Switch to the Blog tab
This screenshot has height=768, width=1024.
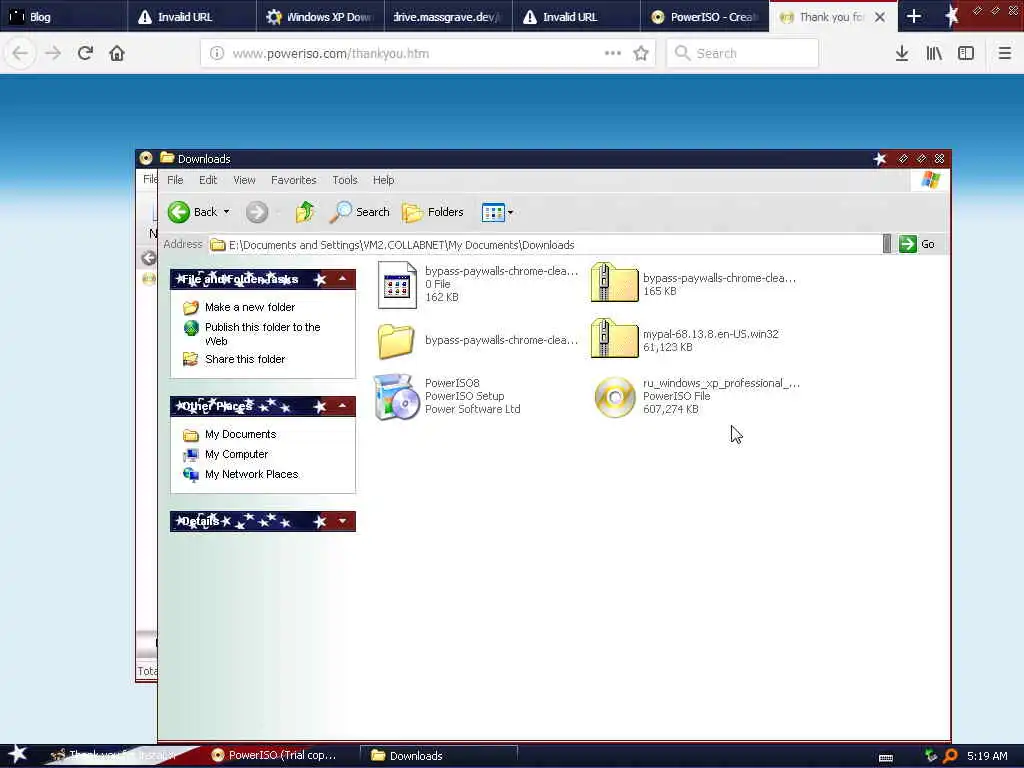[x=64, y=16]
